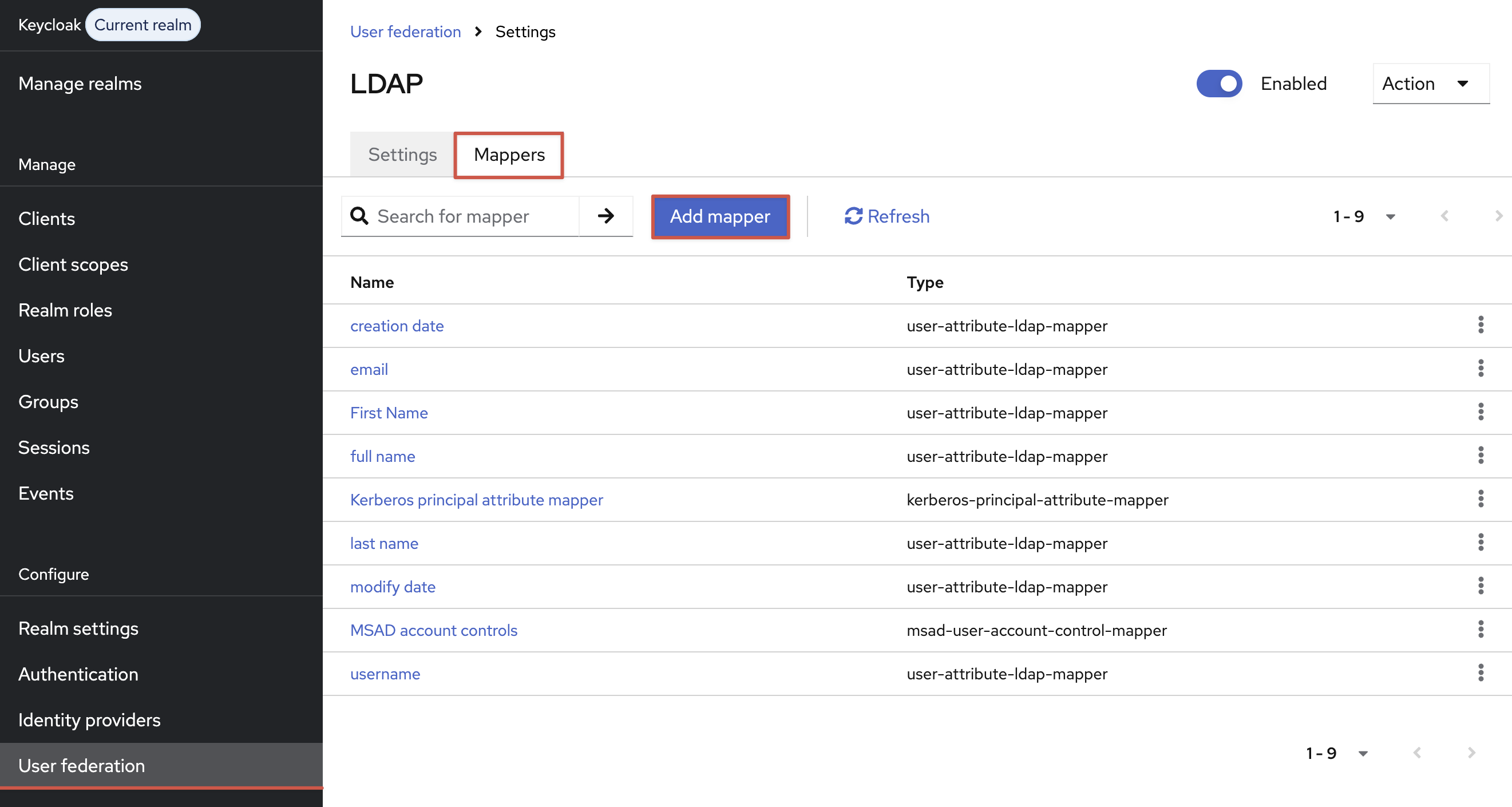Viewport: 1512px width, 807px height.
Task: Open the email mapper link
Action: (369, 369)
